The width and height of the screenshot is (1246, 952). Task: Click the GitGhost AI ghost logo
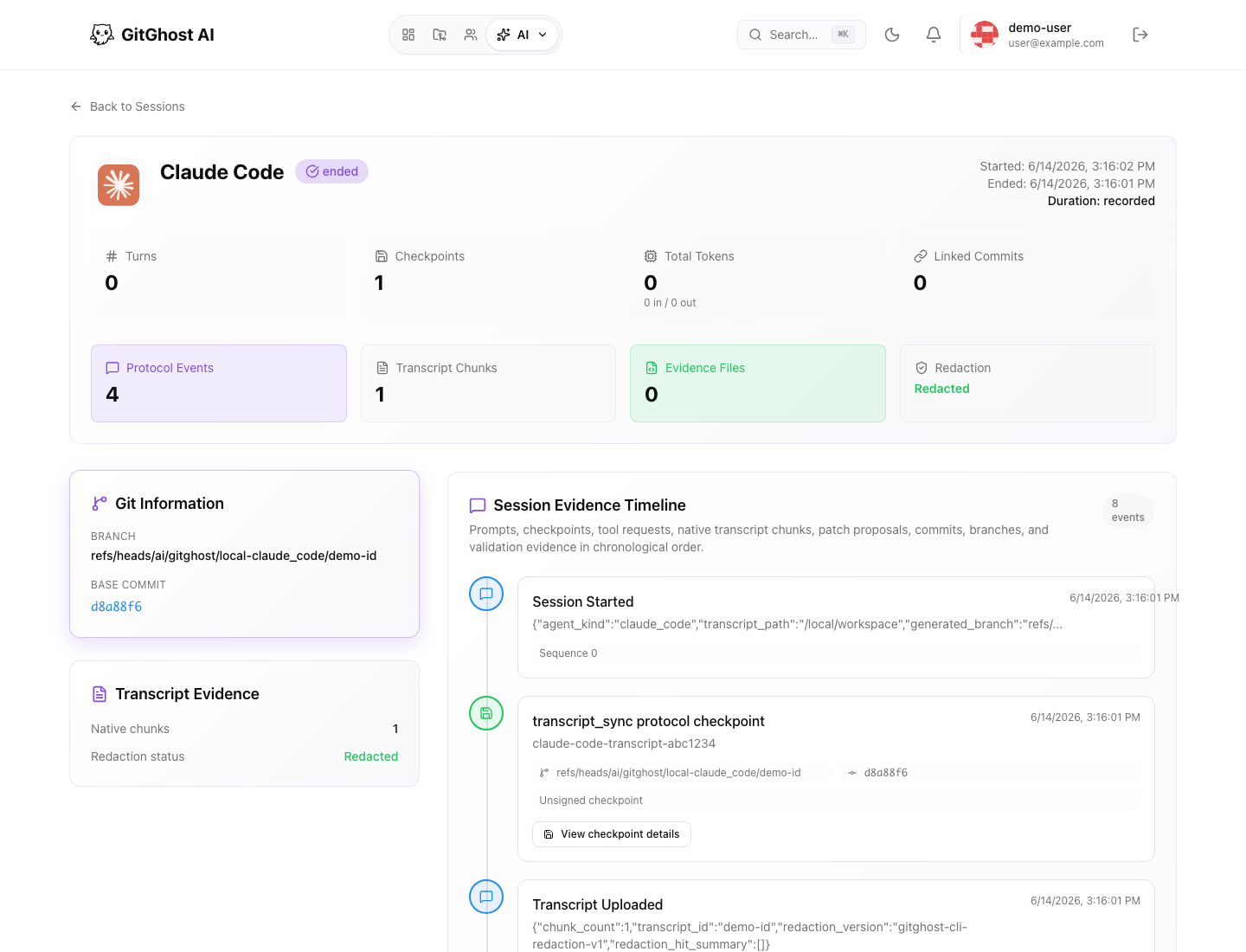coord(102,35)
